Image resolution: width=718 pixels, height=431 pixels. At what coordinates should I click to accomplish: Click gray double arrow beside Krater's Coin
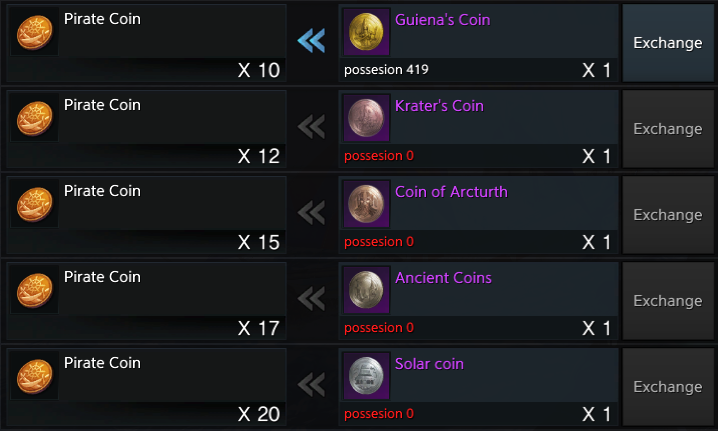311,127
